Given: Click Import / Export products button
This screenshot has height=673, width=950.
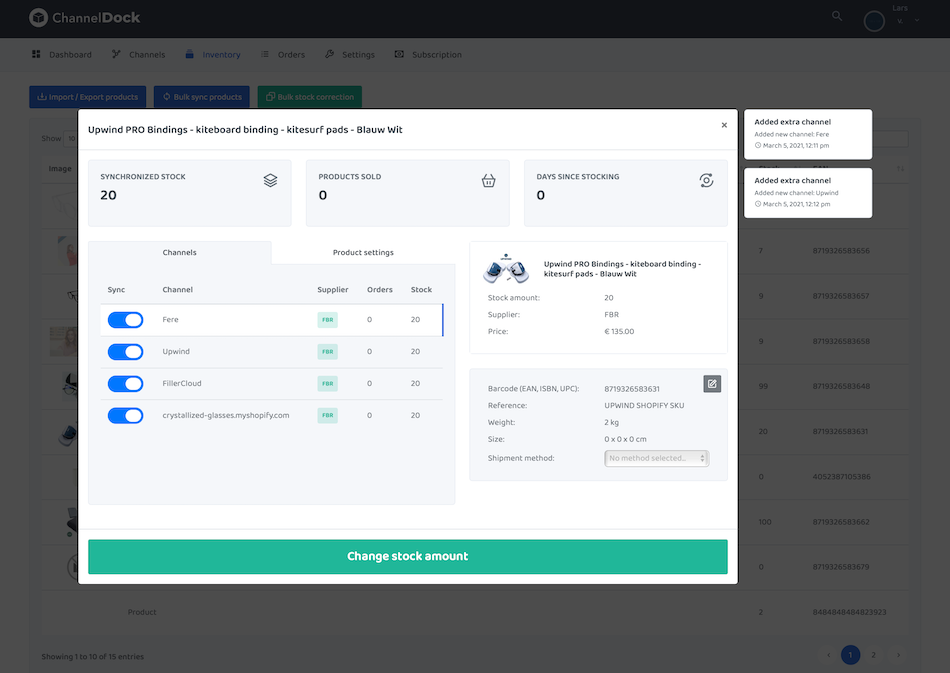Looking at the screenshot, I should point(88,97).
